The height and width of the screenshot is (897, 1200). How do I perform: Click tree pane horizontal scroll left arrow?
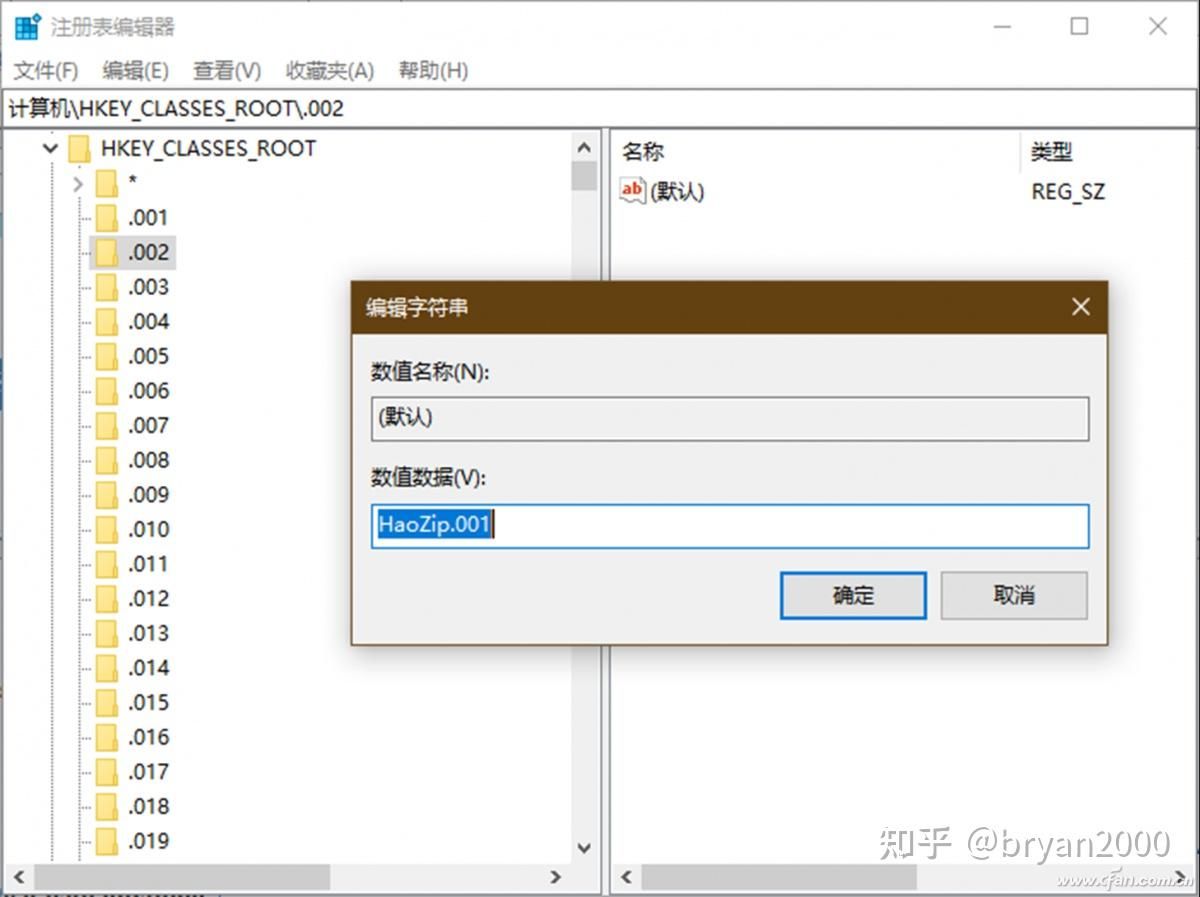pos(17,877)
